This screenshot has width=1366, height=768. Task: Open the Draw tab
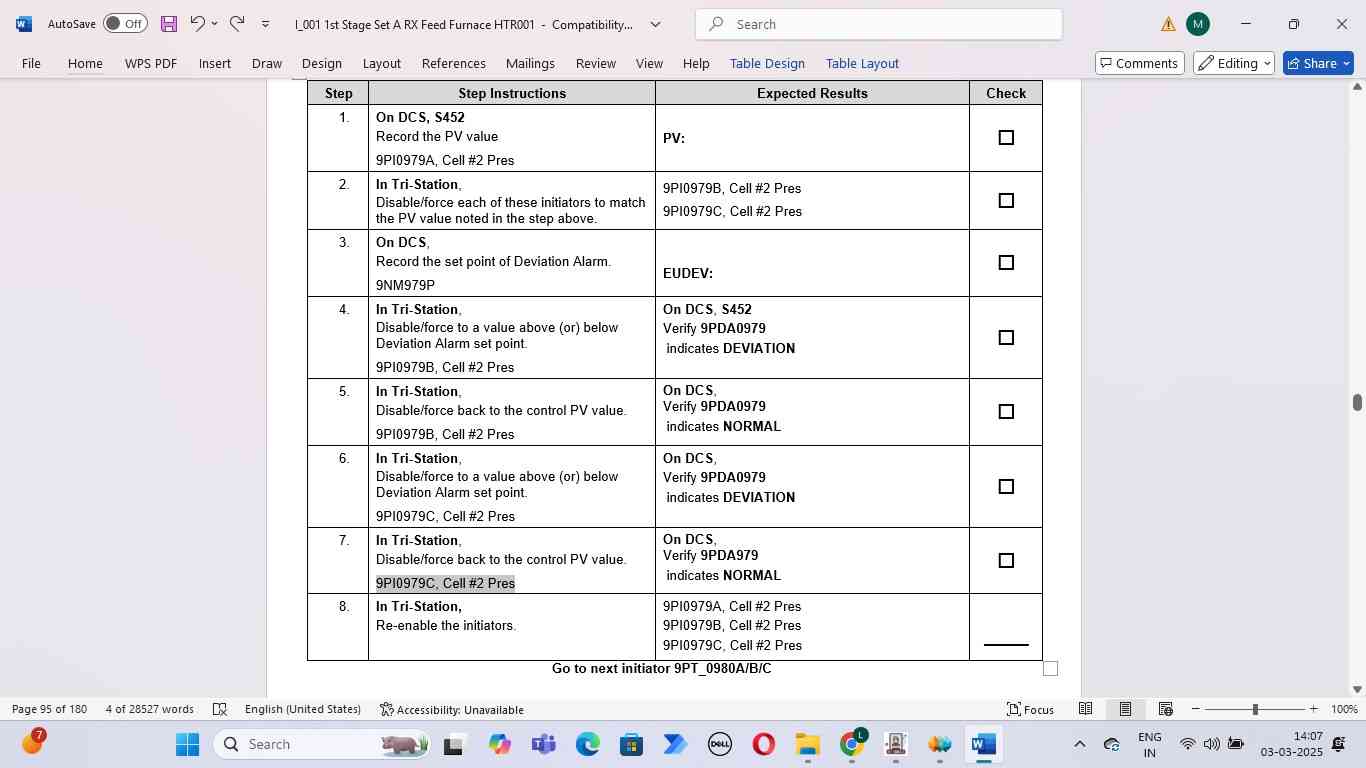[x=267, y=63]
